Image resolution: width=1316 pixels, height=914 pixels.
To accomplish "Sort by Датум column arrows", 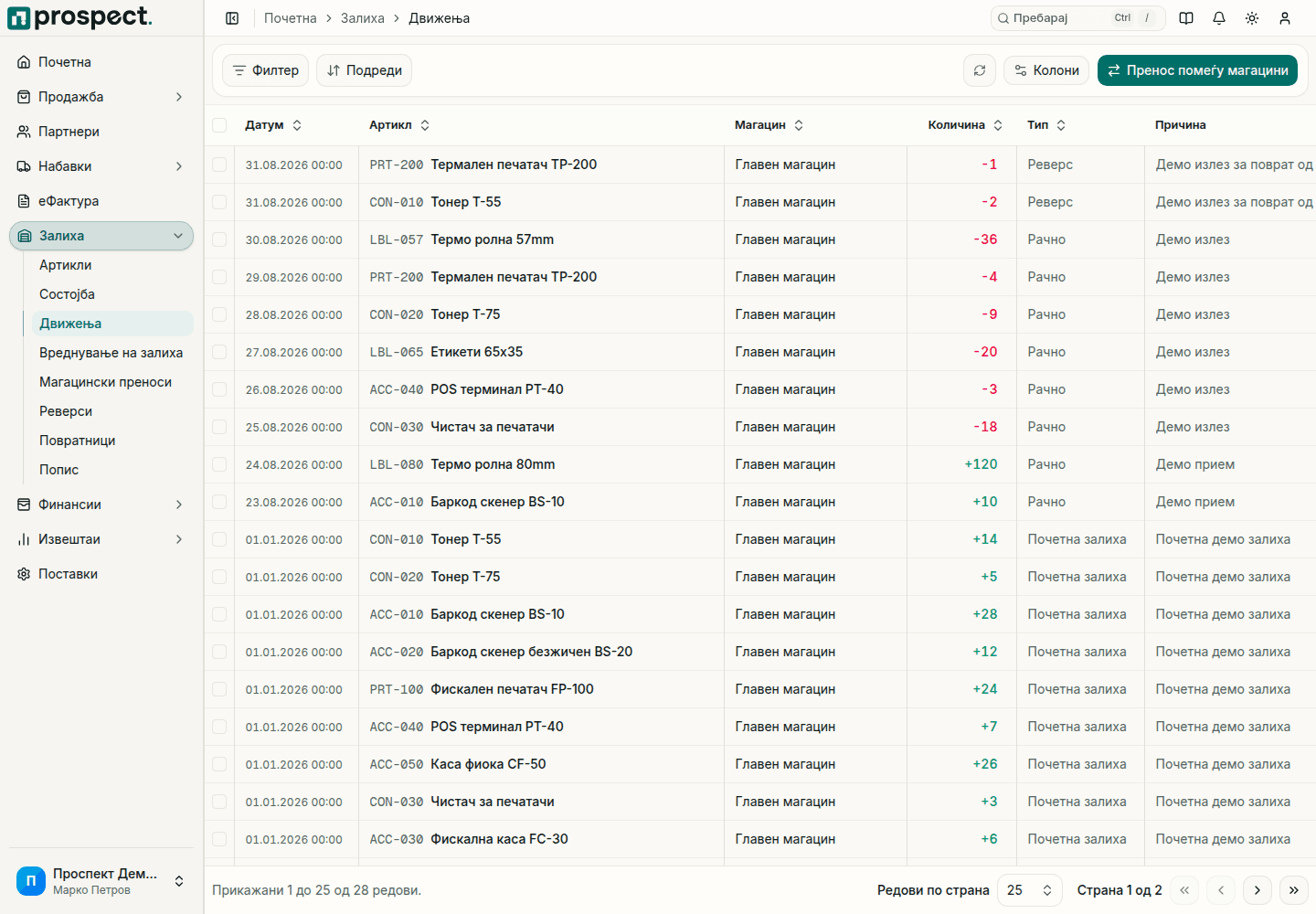I will [297, 125].
